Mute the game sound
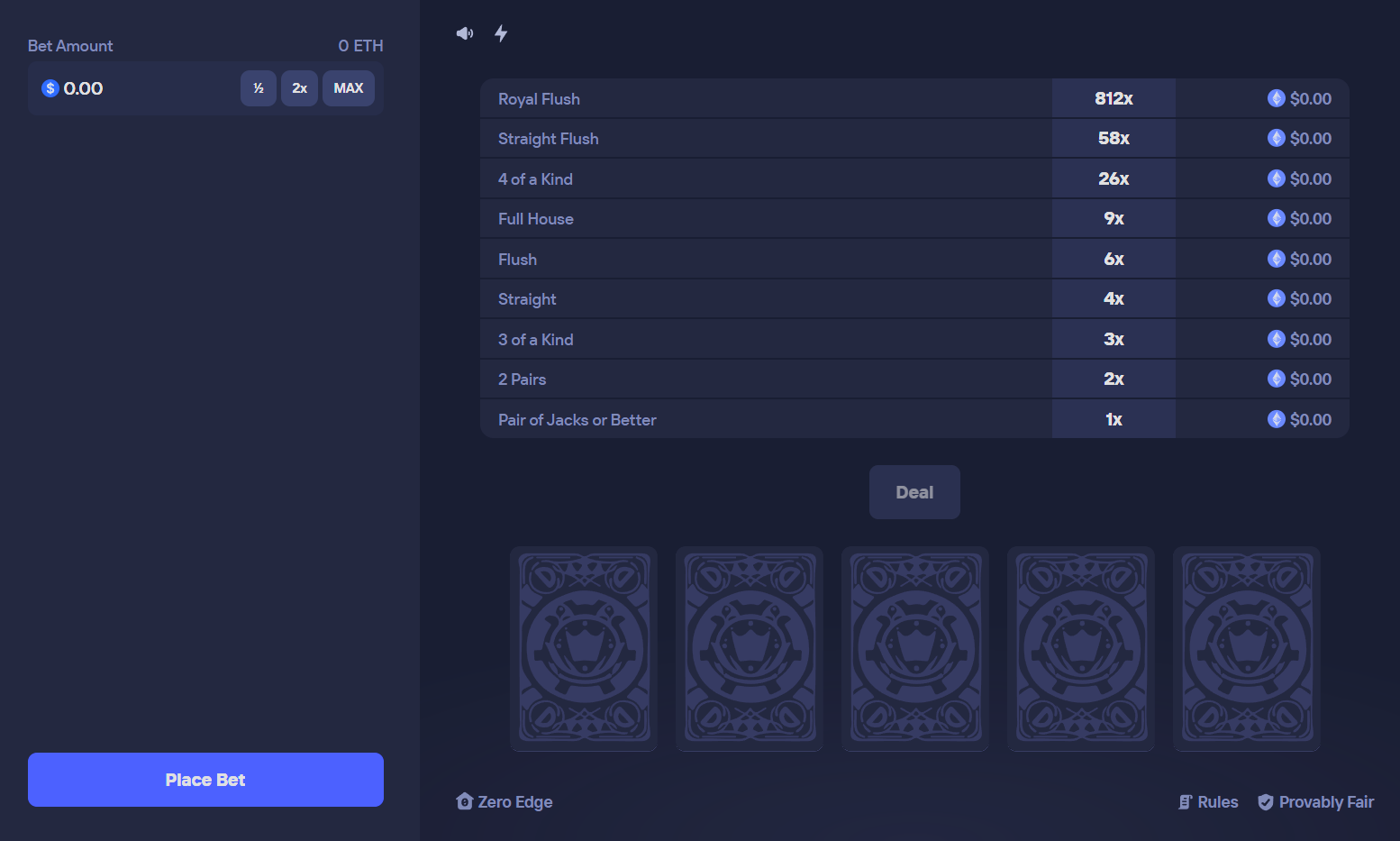 coord(464,32)
